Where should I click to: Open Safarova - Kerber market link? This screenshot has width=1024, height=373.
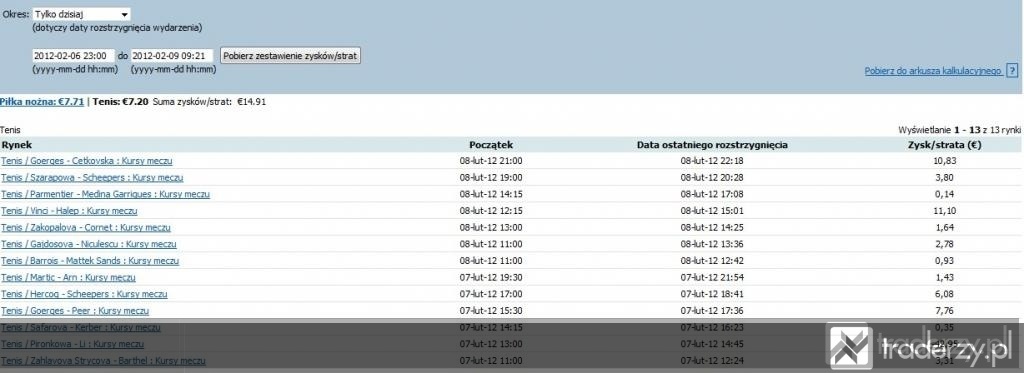pos(80,327)
